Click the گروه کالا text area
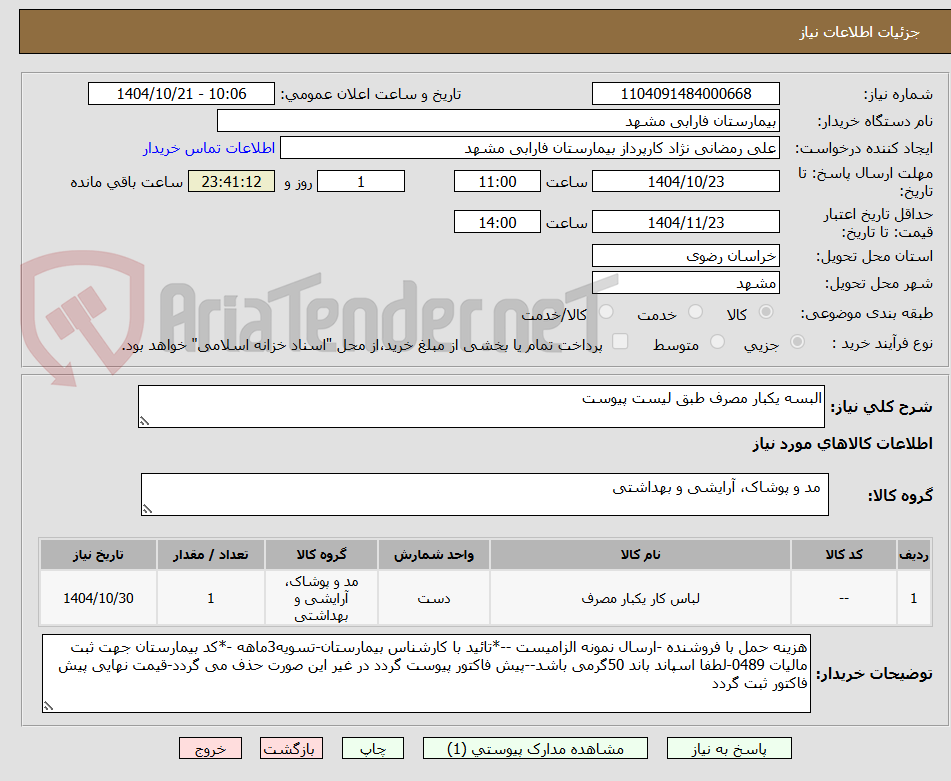This screenshot has width=951, height=781. (x=485, y=495)
